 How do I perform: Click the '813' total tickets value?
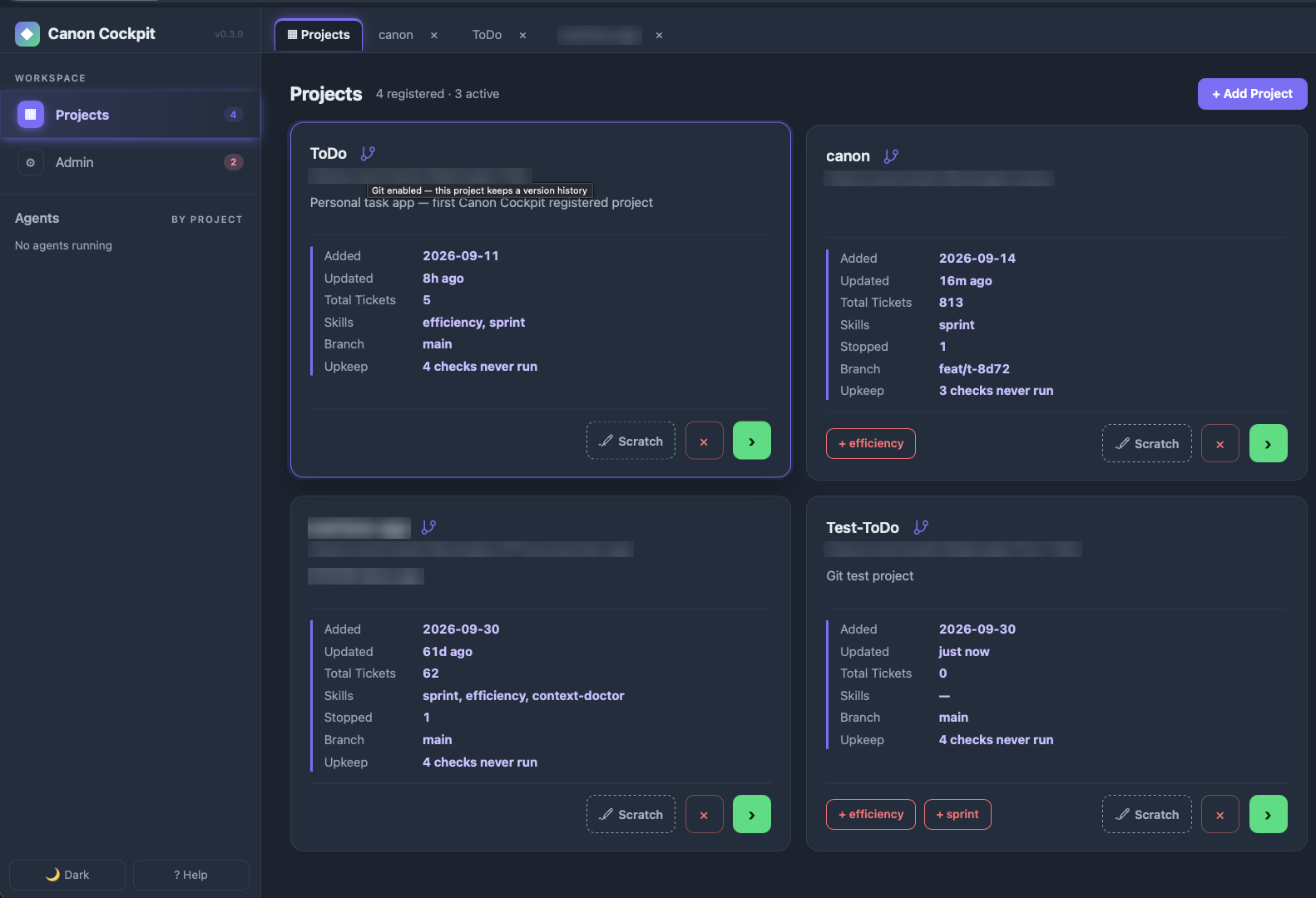coord(951,303)
